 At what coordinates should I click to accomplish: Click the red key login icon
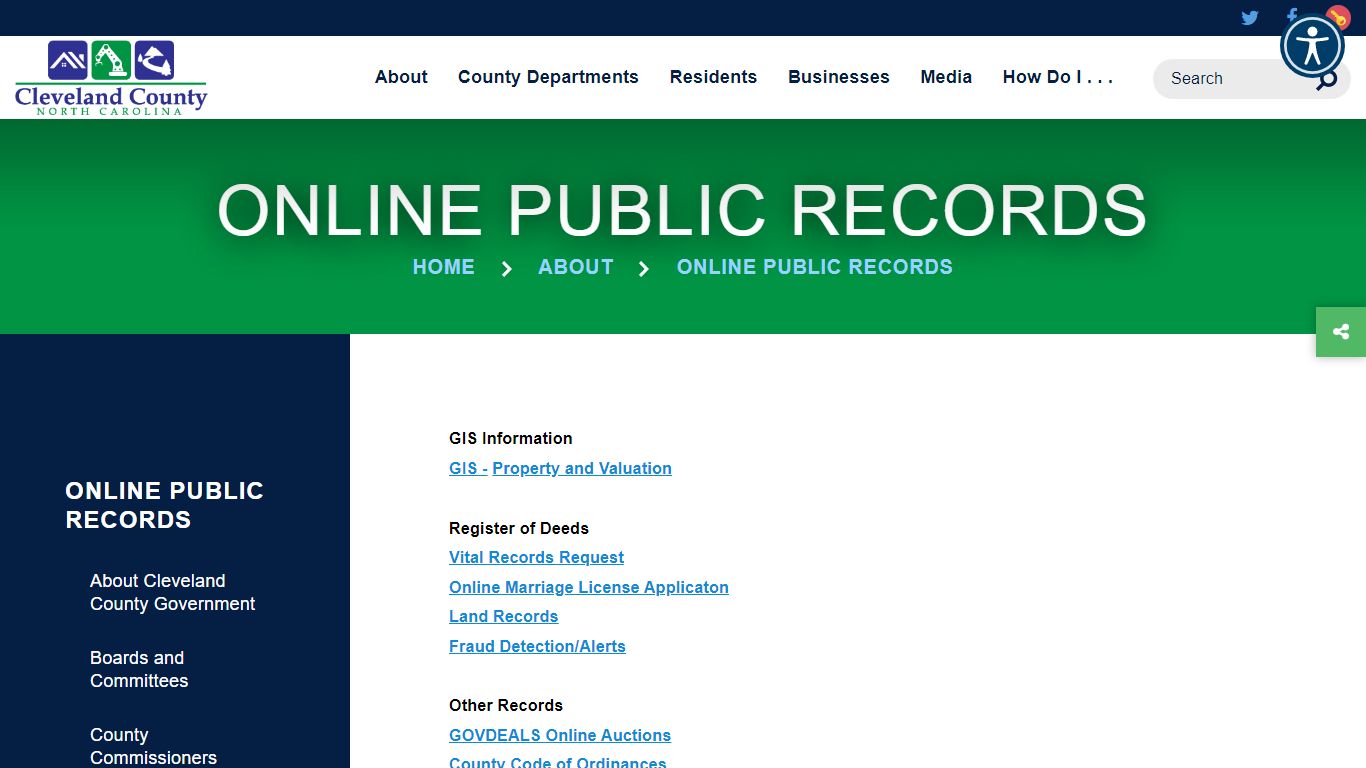click(x=1338, y=15)
